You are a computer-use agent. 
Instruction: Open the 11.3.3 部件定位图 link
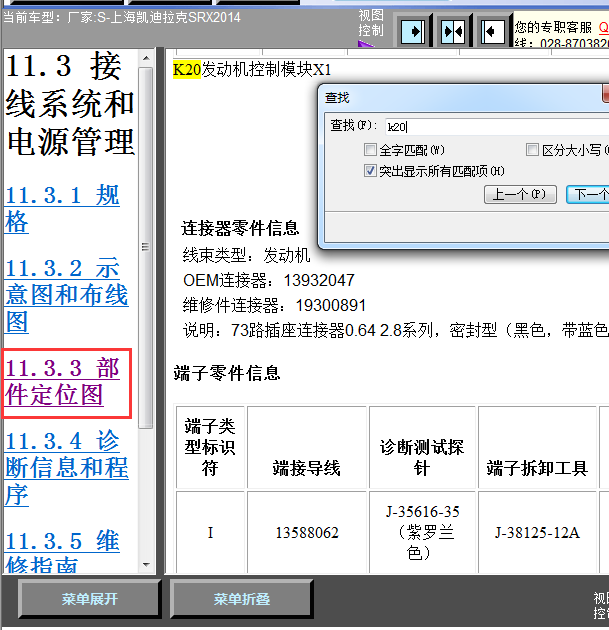(x=62, y=381)
